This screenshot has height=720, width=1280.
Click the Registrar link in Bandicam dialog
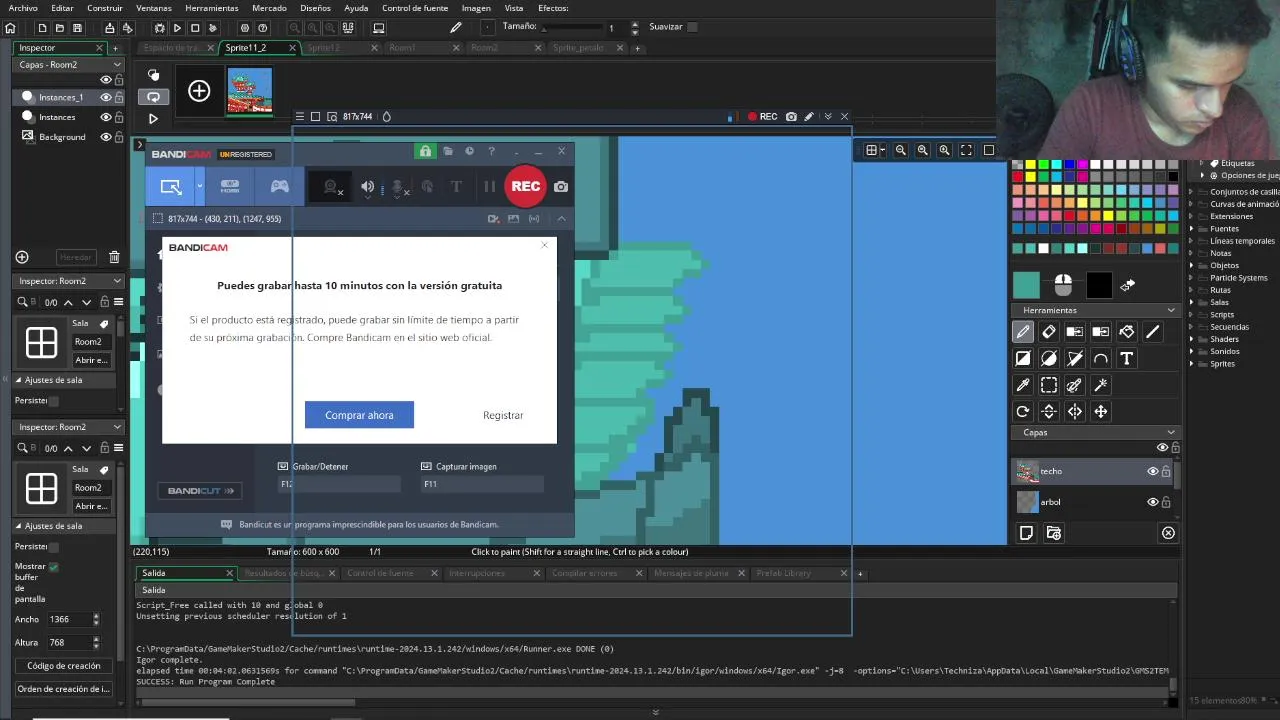[x=503, y=415]
